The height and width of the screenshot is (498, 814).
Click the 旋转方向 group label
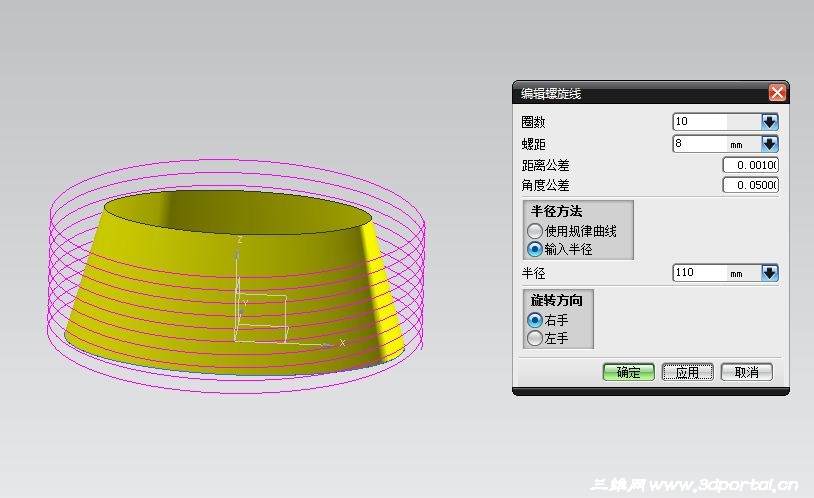pyautogui.click(x=556, y=300)
